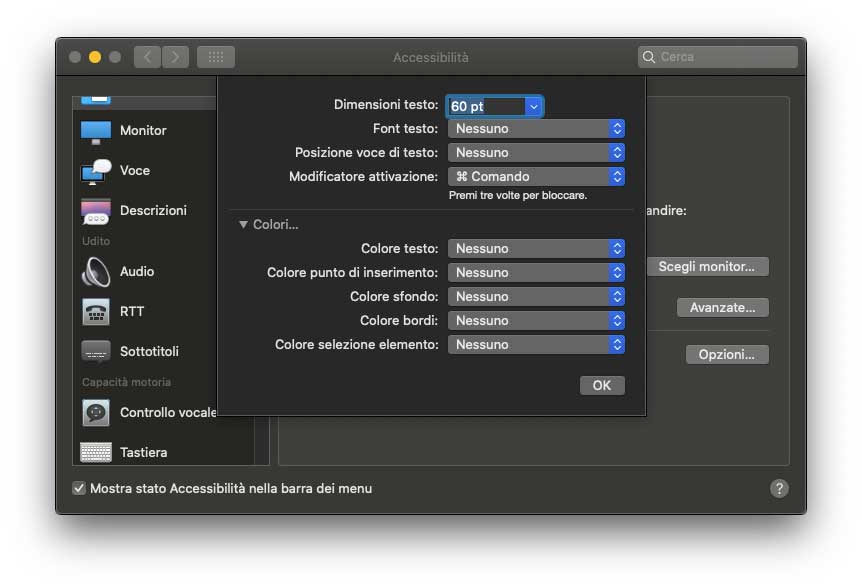The image size is (862, 588).
Task: Open the Dimensioni testo size arrow
Action: click(533, 107)
